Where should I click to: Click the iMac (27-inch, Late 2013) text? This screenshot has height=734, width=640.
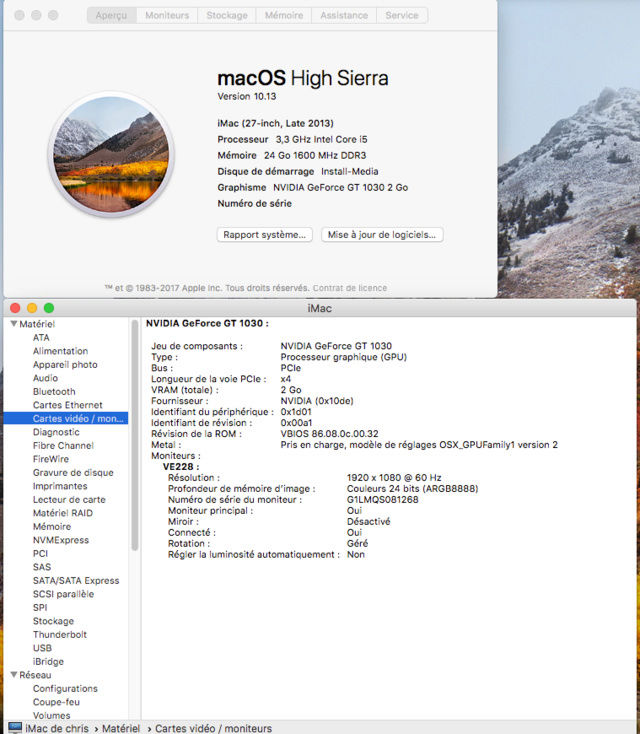(x=275, y=123)
